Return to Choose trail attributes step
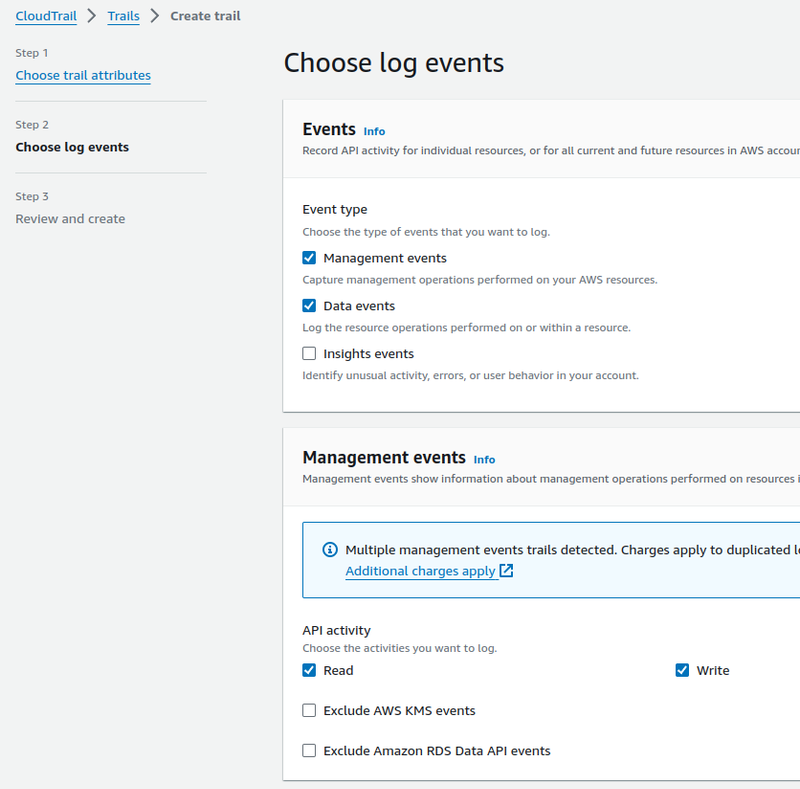 83,75
